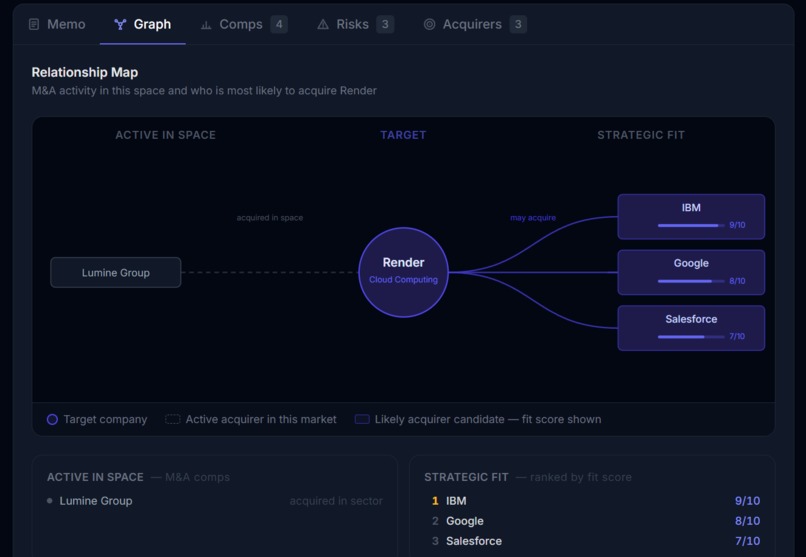Open the IBM acquirer card
This screenshot has height=557, width=806.
691,216
